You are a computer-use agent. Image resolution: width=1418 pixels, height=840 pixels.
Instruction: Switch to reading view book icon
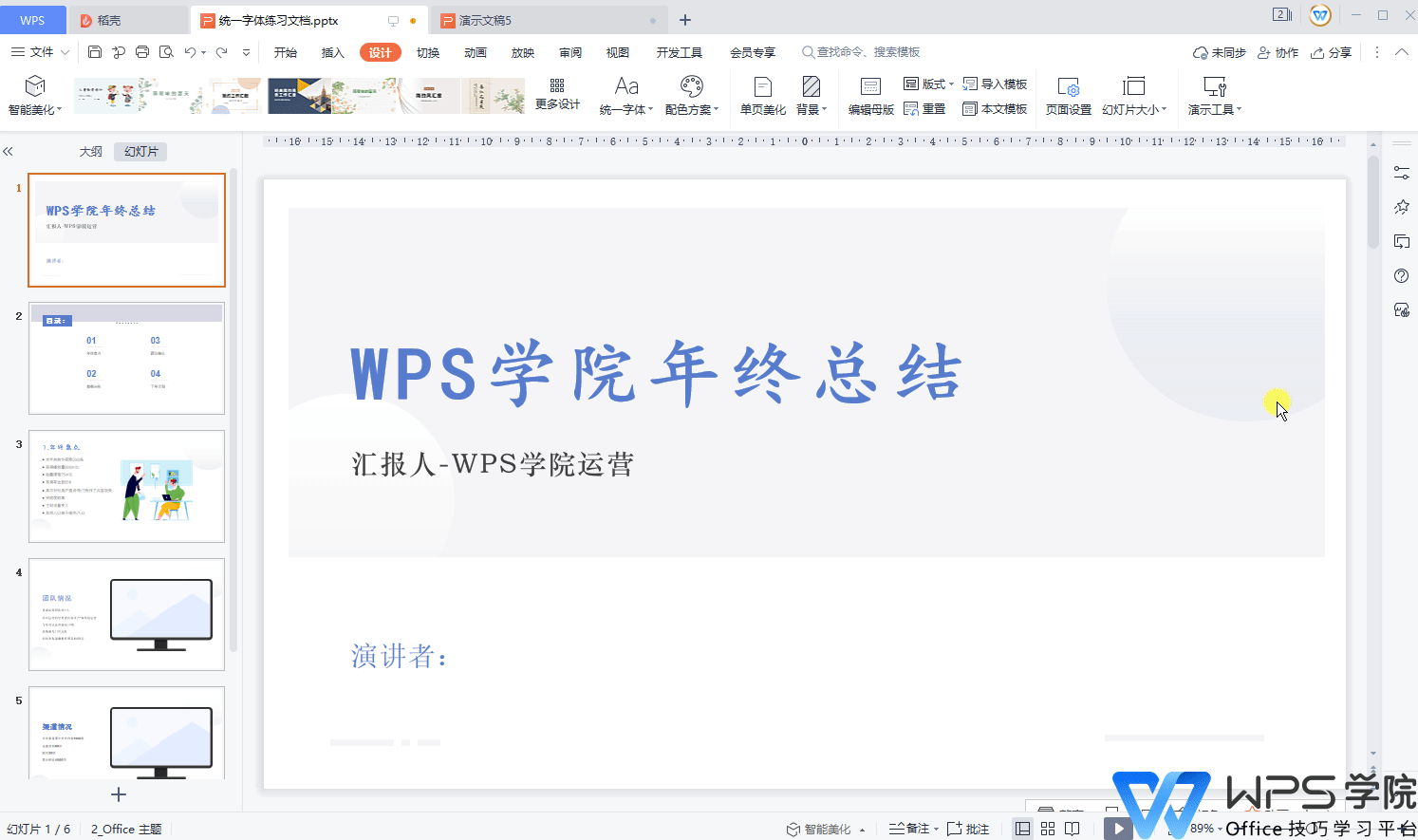[1073, 829]
